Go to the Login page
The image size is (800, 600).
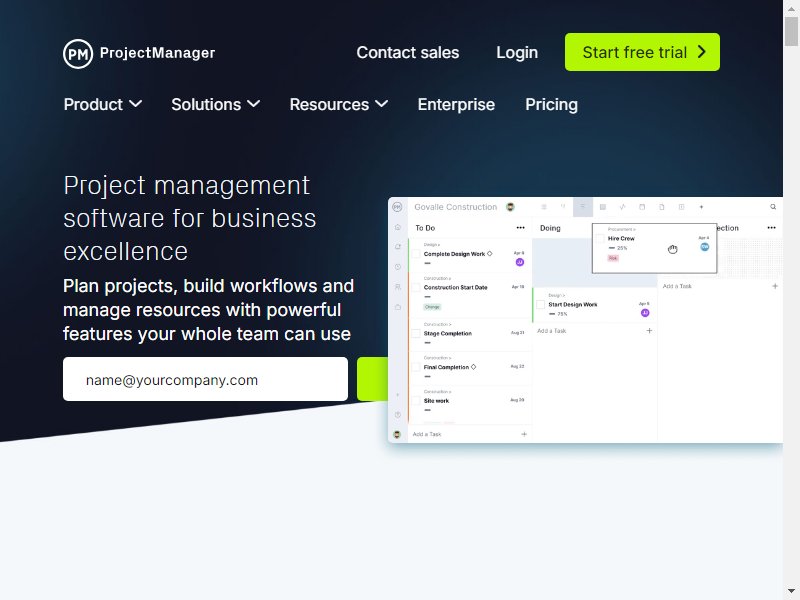point(517,53)
